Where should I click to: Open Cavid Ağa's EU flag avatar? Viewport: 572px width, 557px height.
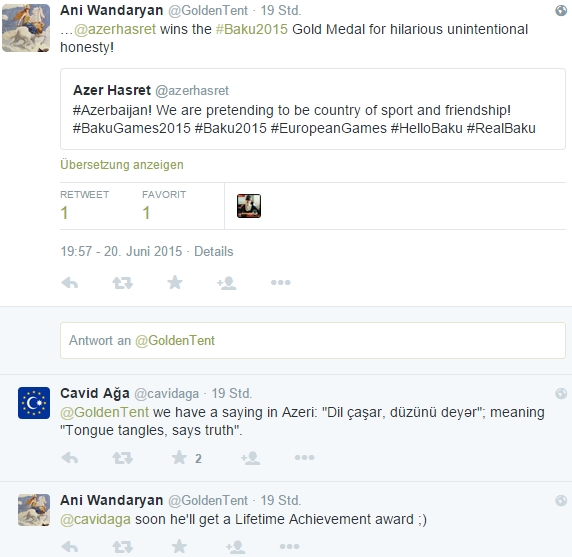pyautogui.click(x=34, y=403)
